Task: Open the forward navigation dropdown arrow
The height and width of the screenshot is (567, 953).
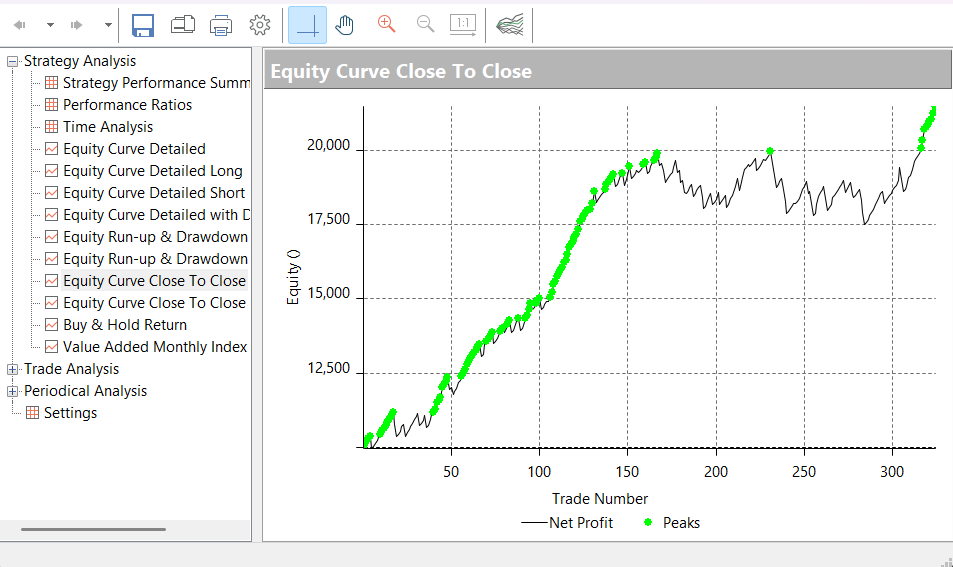Action: tap(108, 25)
